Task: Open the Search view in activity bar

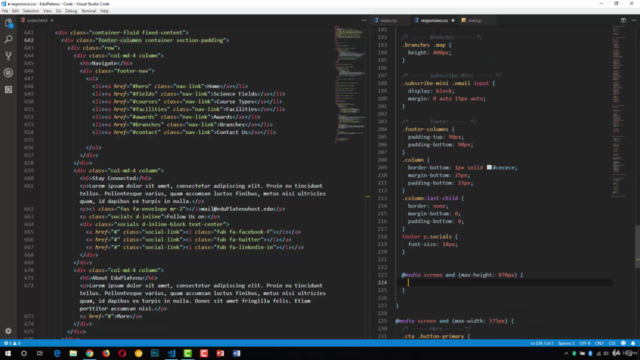Action: pyautogui.click(x=8, y=40)
